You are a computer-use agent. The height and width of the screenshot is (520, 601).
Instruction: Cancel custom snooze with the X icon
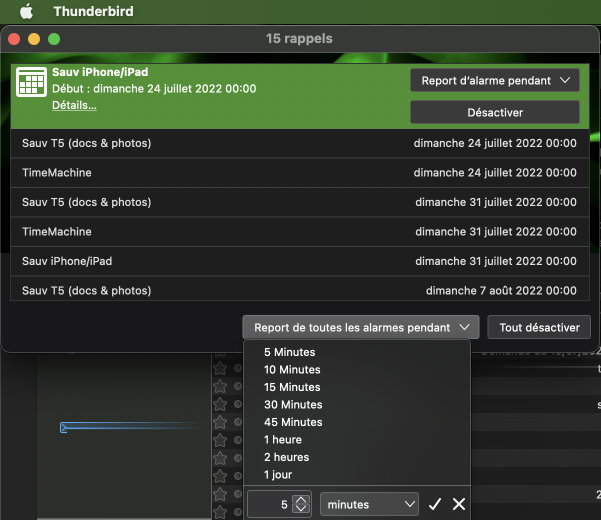point(459,505)
